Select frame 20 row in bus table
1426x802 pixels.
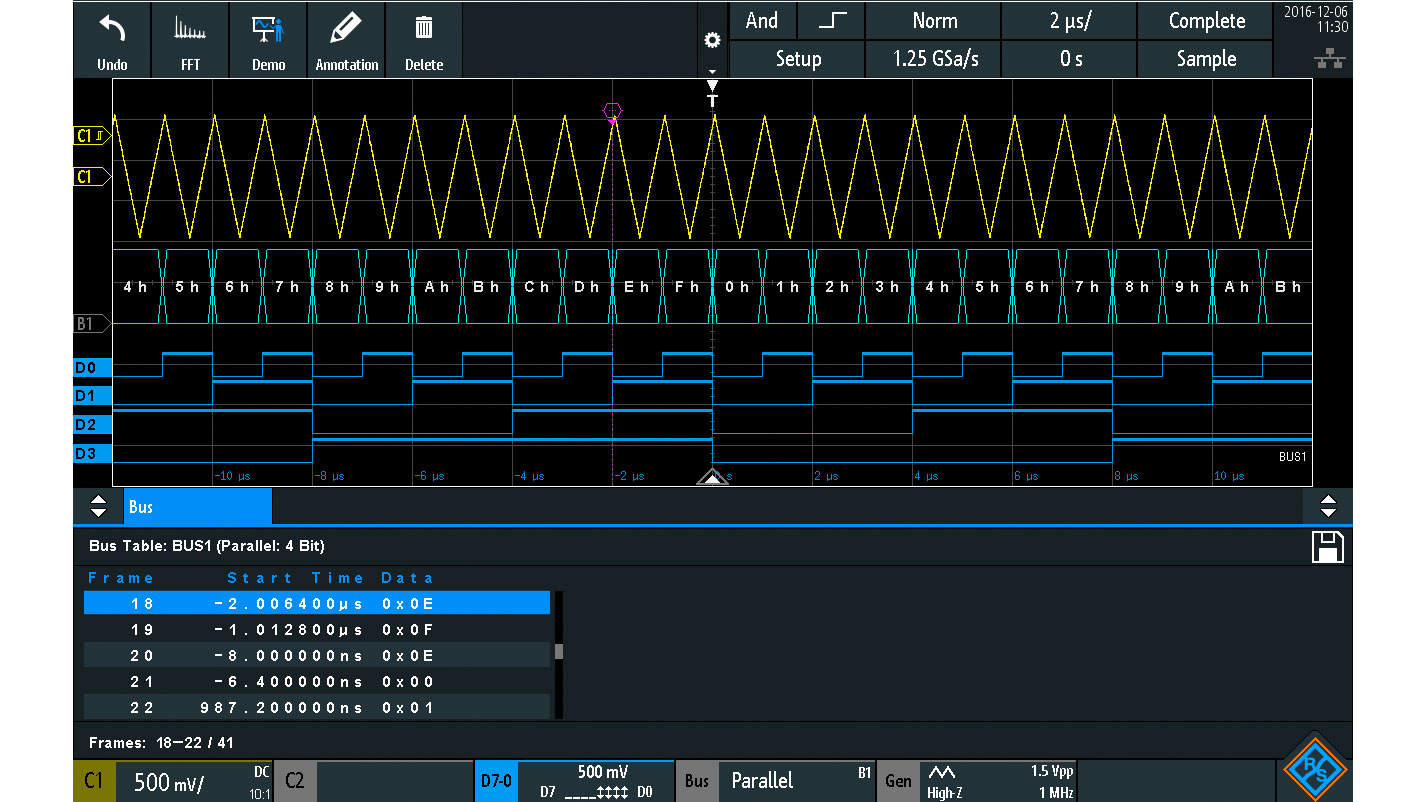coord(316,656)
